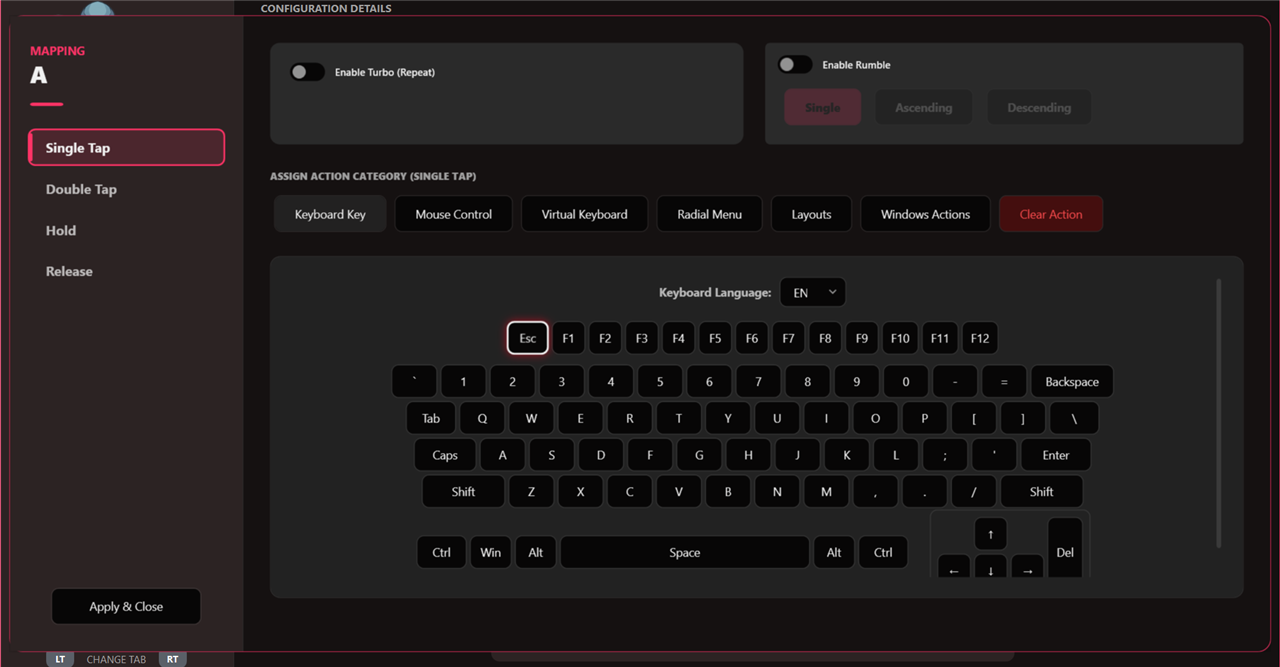Click the LT change tab icon

coord(60,659)
